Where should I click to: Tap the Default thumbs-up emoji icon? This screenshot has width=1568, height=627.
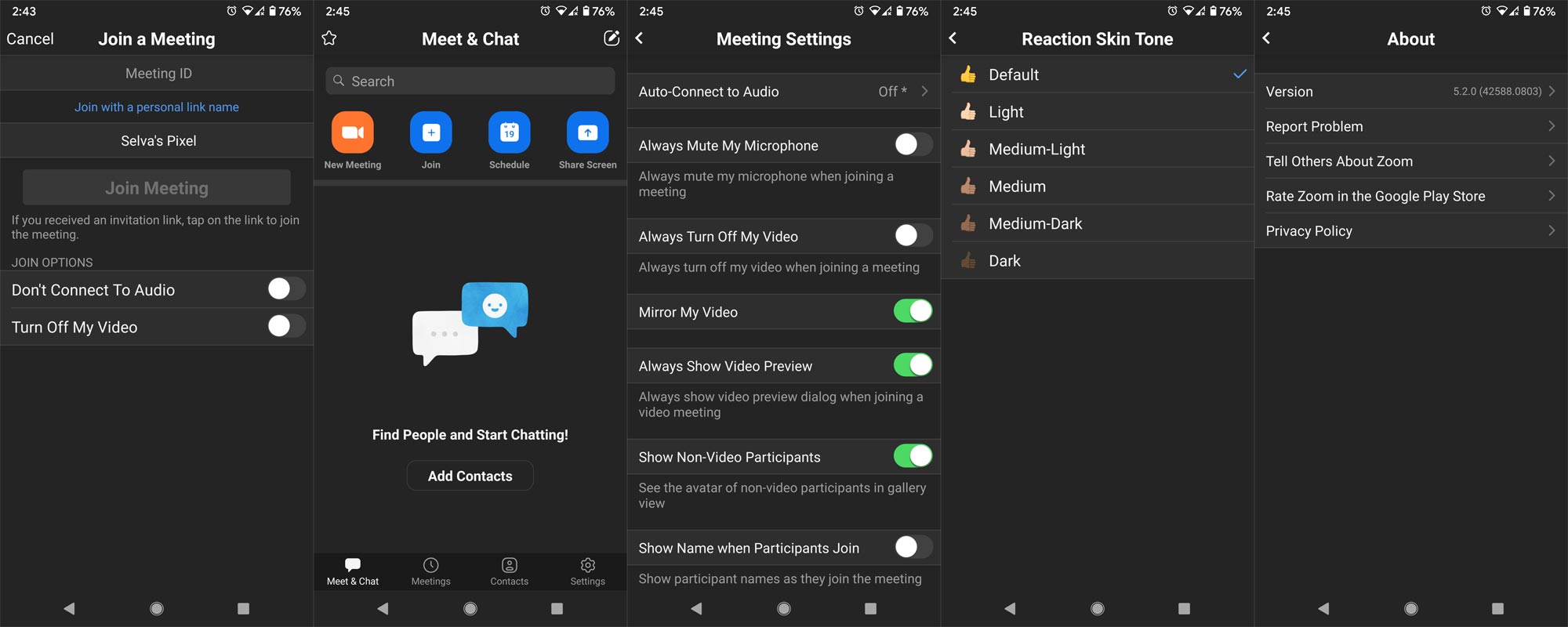coord(968,74)
